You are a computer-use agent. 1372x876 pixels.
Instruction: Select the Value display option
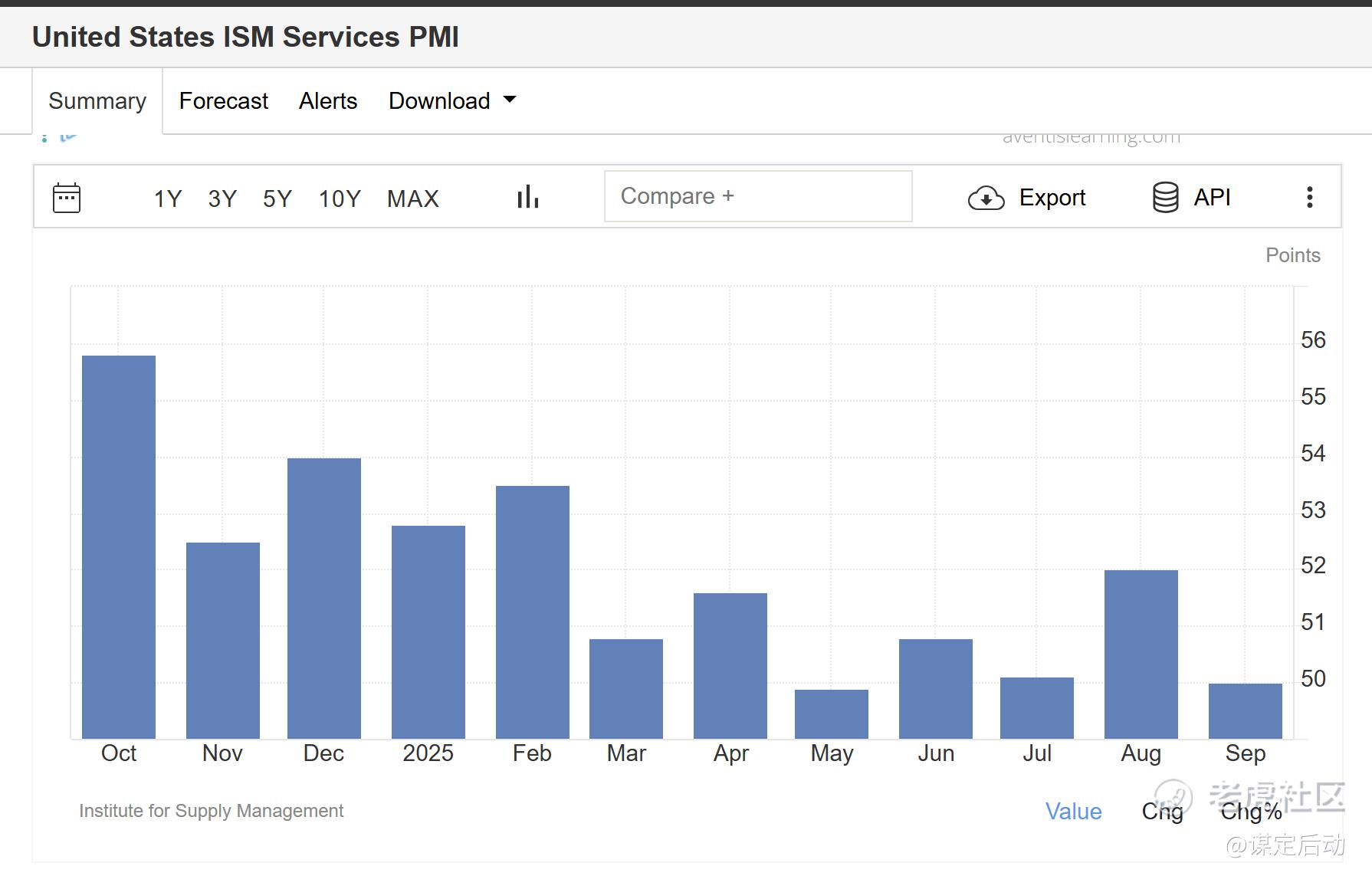pyautogui.click(x=1073, y=812)
